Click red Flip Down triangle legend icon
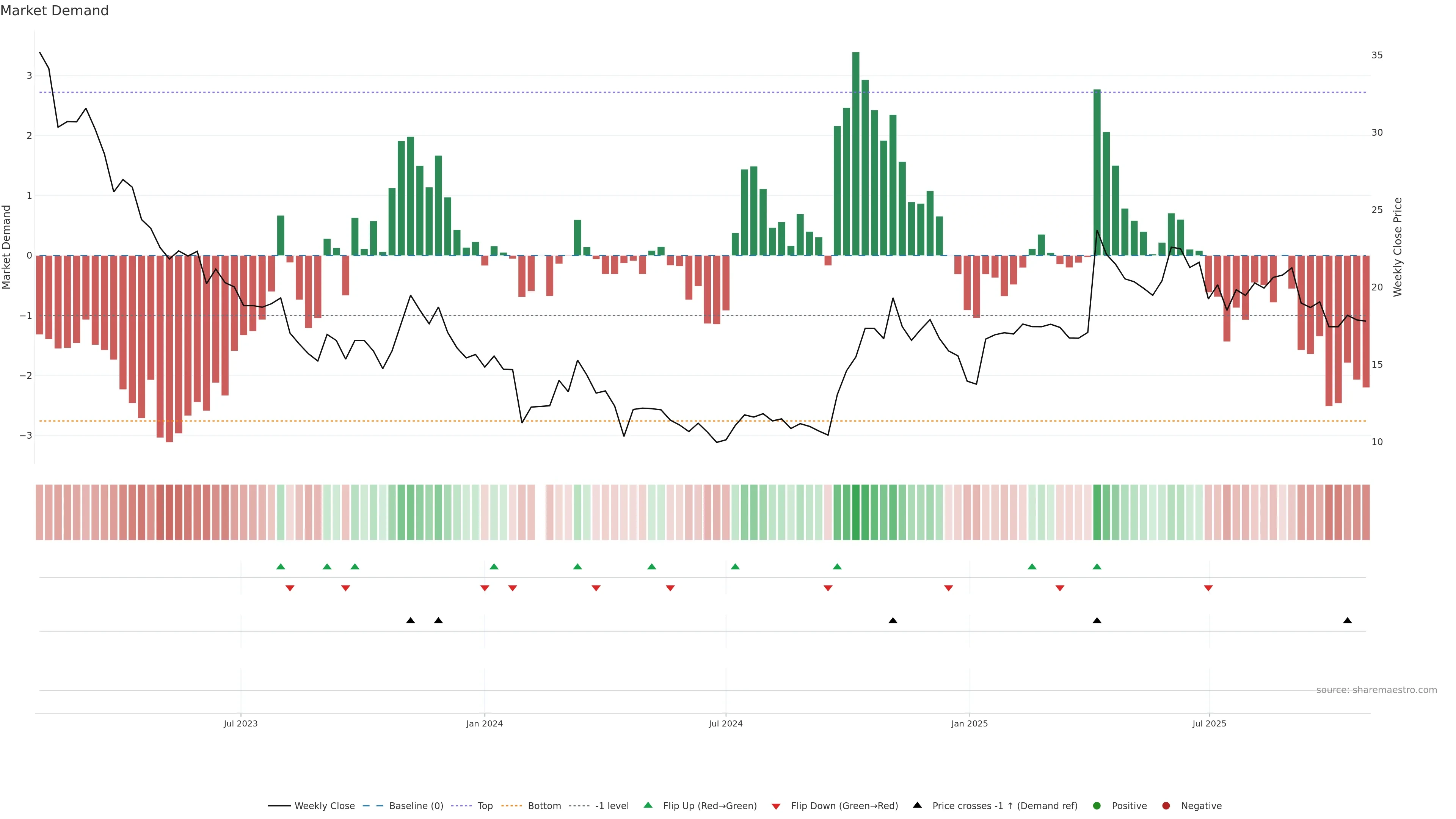Screen dimensions: 1456x819 click(776, 806)
